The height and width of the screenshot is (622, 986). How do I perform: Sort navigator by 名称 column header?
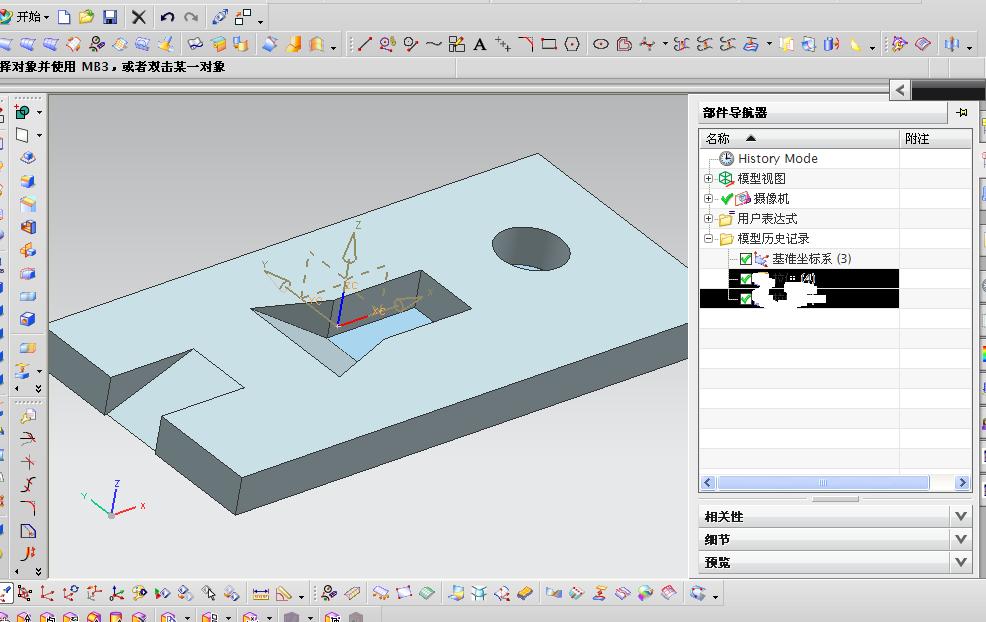799,138
